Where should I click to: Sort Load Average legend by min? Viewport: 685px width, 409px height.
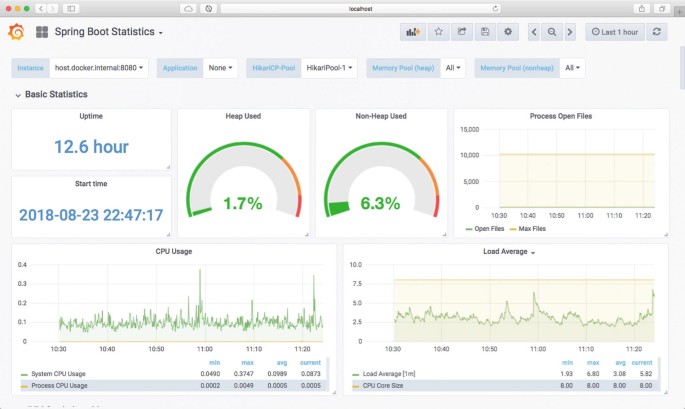(567, 363)
